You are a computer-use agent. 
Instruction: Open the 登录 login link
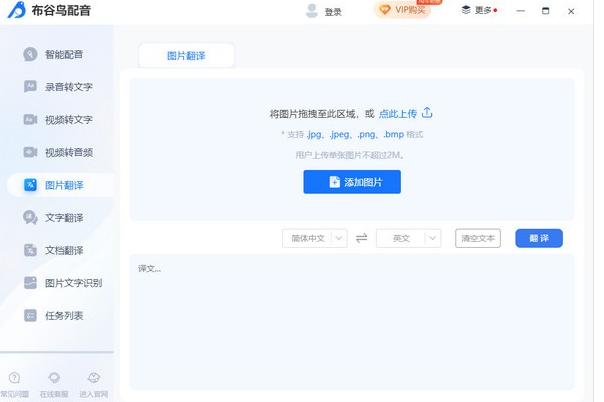(x=333, y=12)
